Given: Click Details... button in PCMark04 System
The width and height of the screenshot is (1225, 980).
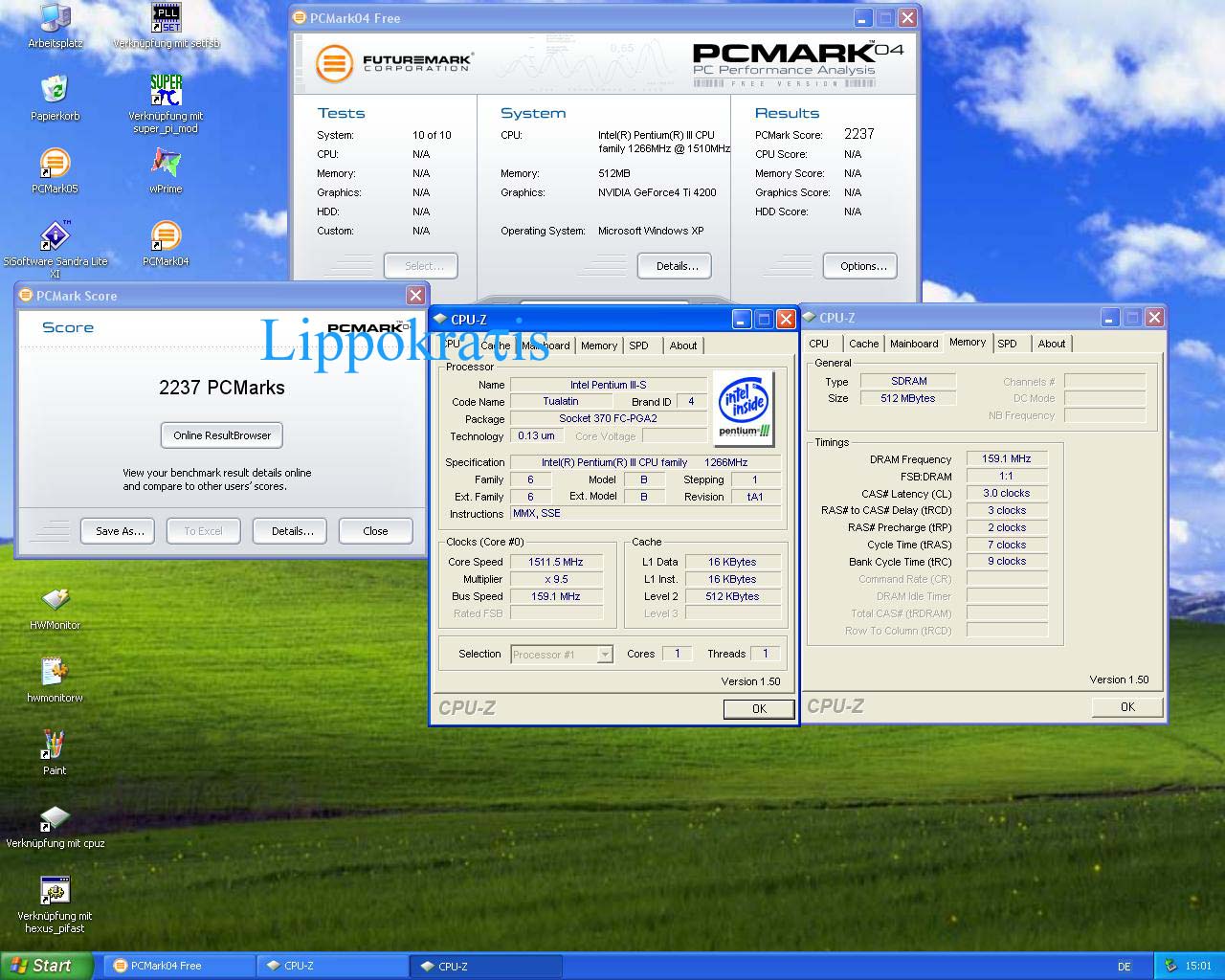Looking at the screenshot, I should tap(677, 266).
